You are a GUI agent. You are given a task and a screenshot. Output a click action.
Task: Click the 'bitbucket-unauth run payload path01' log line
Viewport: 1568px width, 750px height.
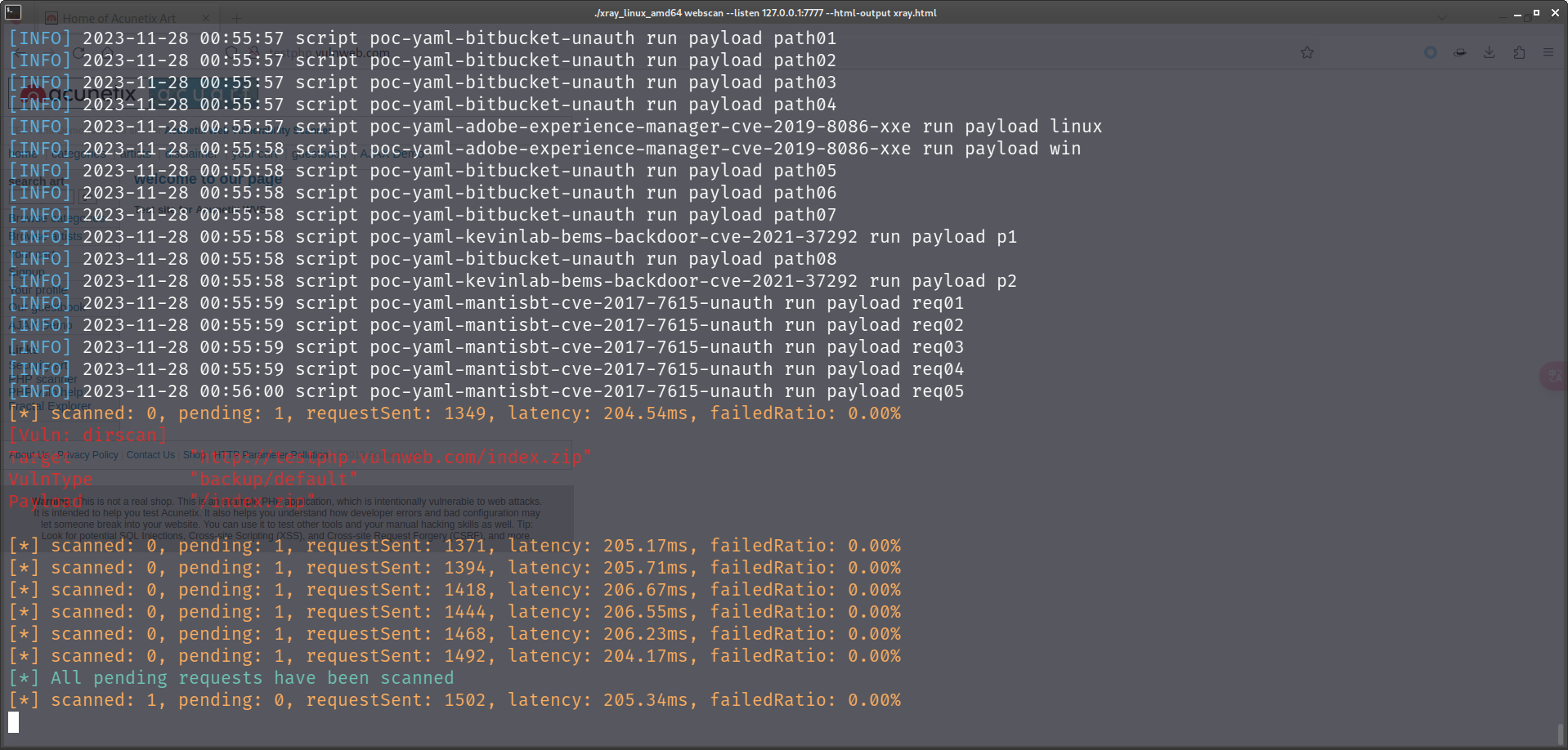click(x=423, y=38)
